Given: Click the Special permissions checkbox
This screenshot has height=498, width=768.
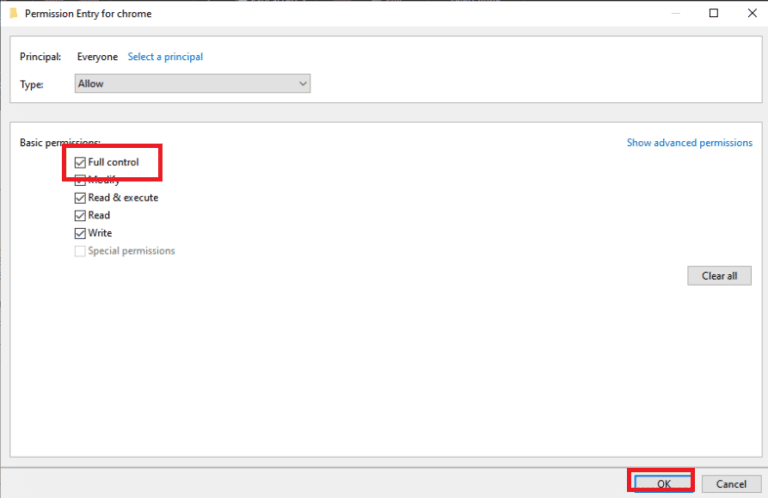Looking at the screenshot, I should pos(80,251).
